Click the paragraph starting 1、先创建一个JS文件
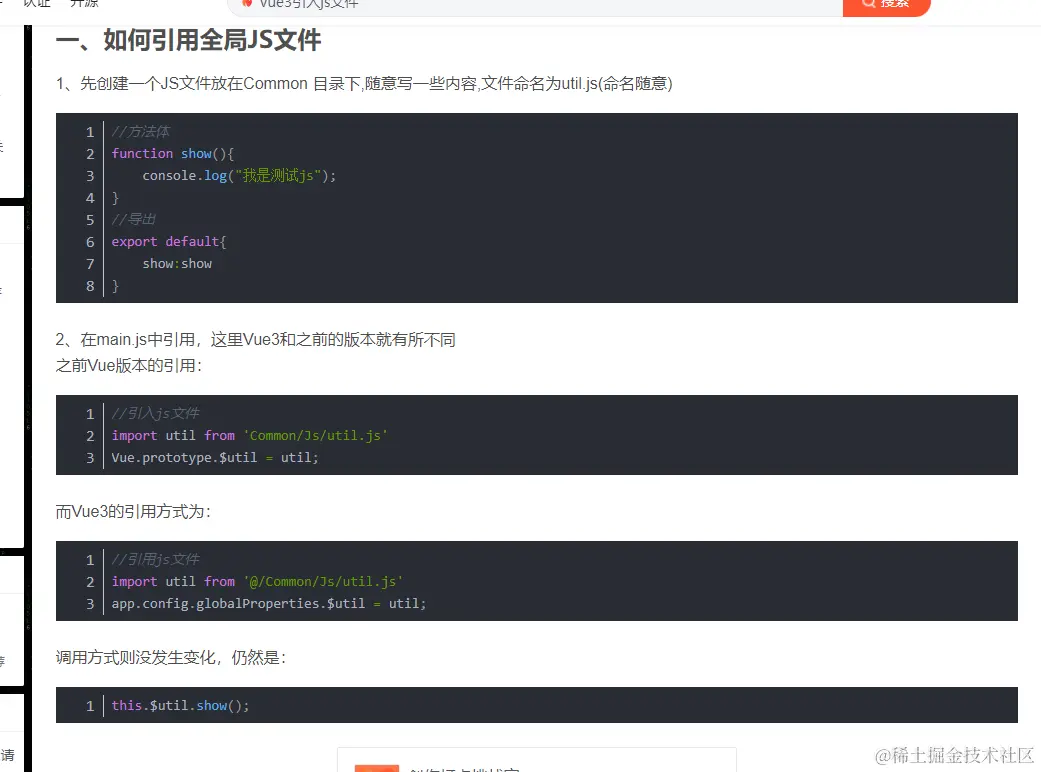The height and width of the screenshot is (772, 1041). [x=364, y=84]
